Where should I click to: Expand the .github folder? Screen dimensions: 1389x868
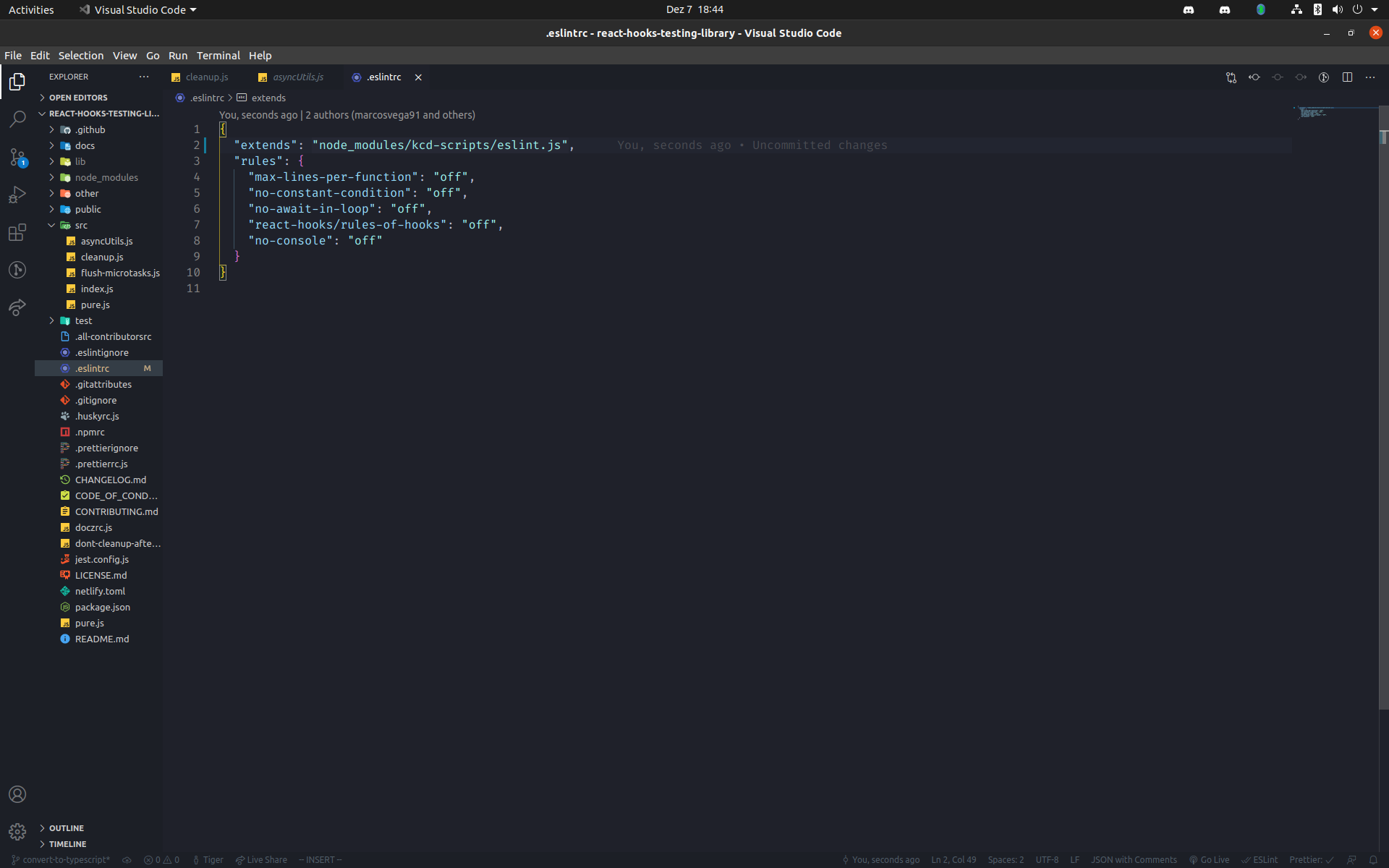pyautogui.click(x=98, y=129)
